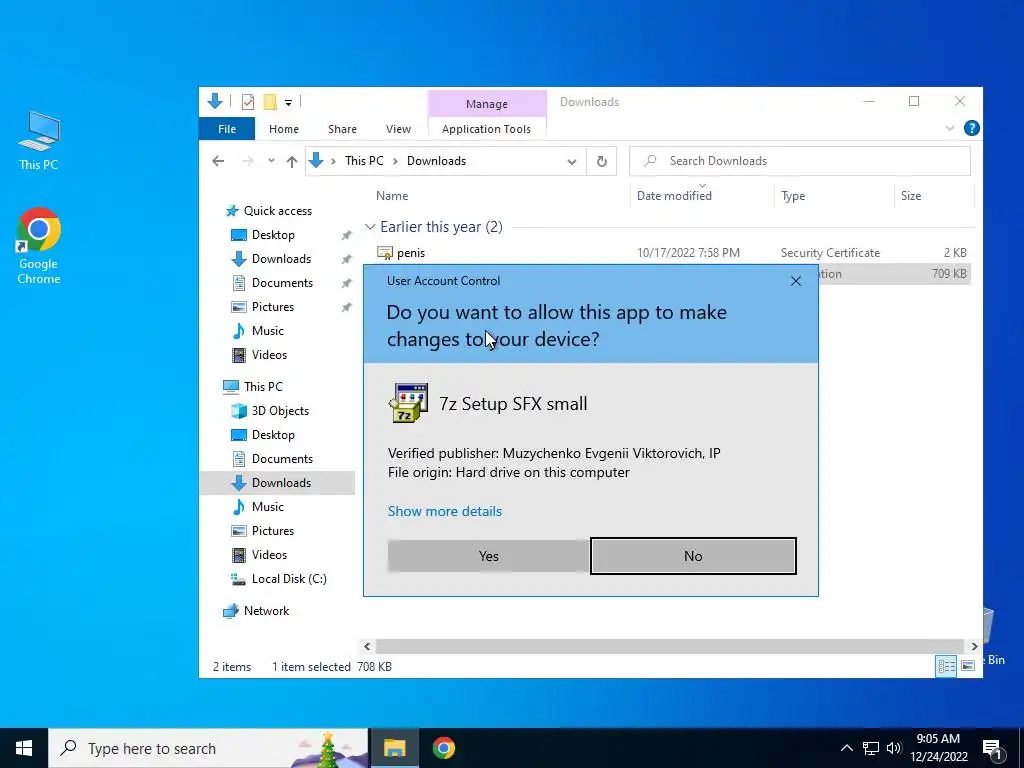
Task: Click Downloads in the address path
Action: coord(436,161)
